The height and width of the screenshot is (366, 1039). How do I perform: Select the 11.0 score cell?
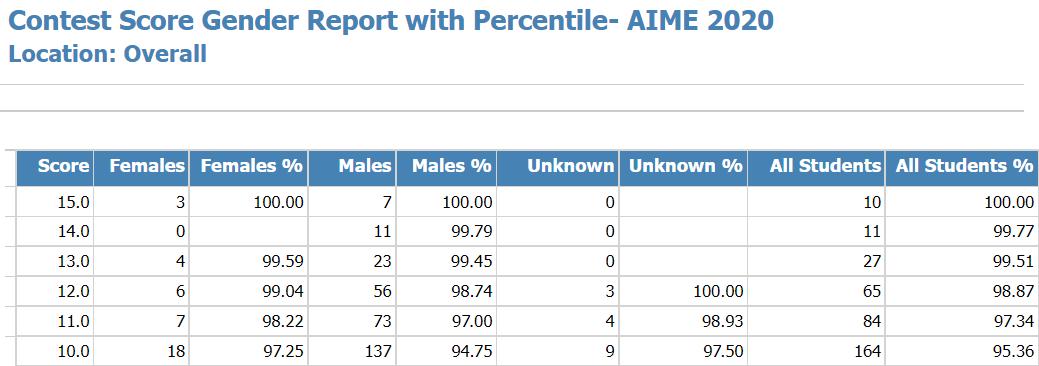pyautogui.click(x=55, y=321)
